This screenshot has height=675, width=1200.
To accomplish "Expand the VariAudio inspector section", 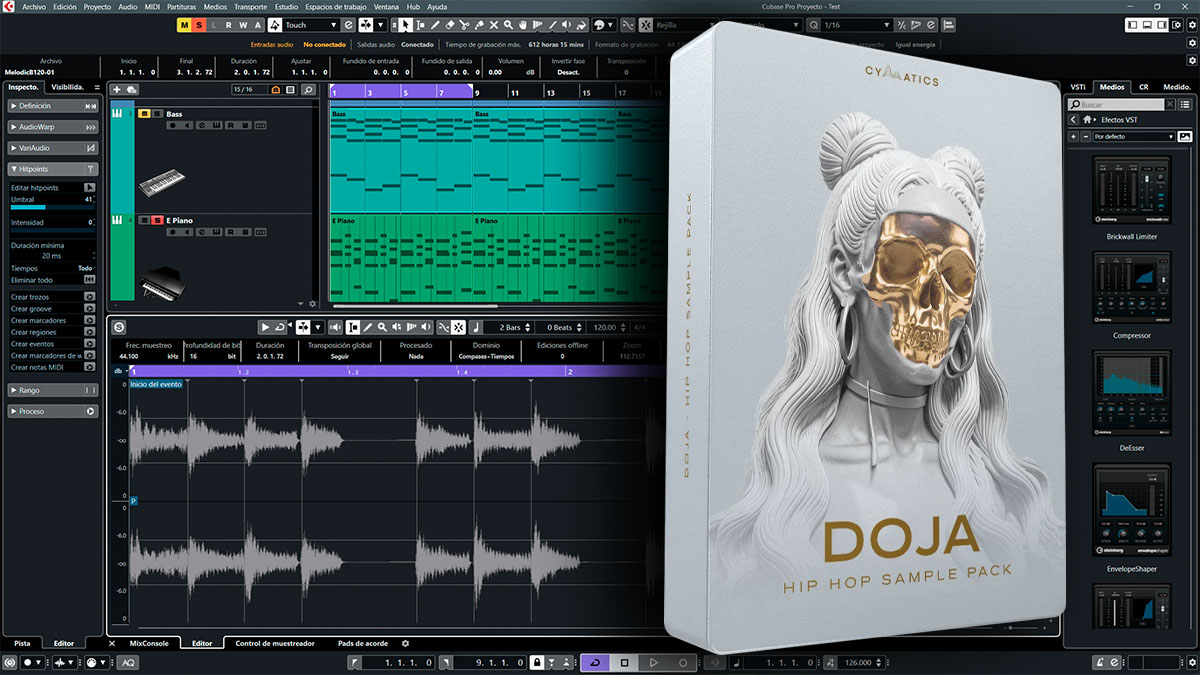I will point(53,148).
